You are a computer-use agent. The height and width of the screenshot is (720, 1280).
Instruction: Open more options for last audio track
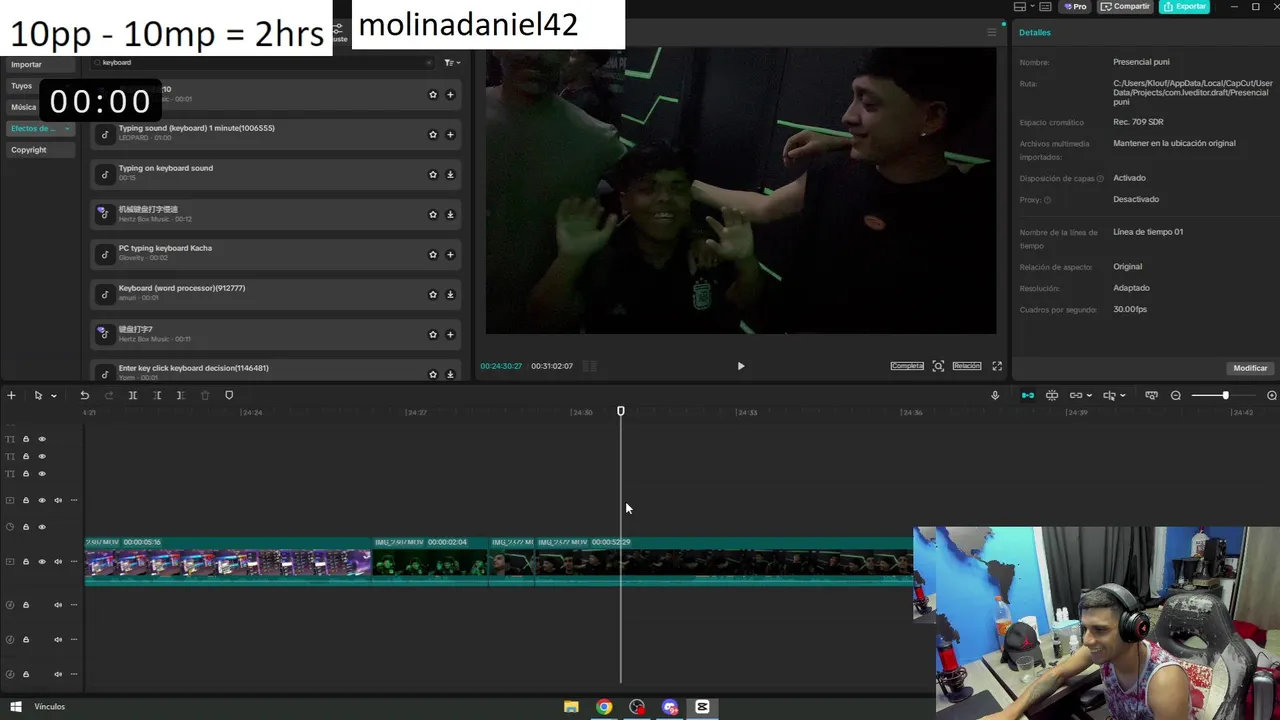click(x=74, y=673)
